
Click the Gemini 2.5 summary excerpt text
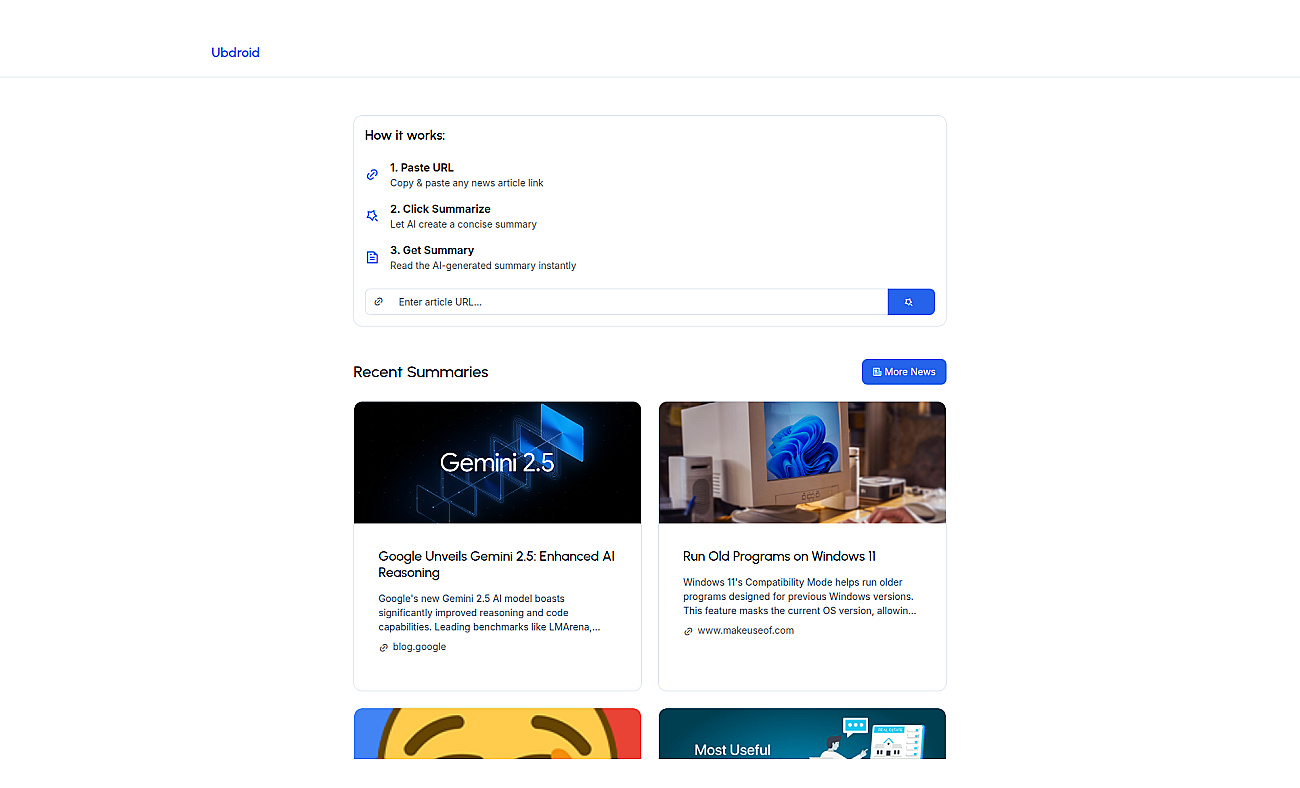[490, 613]
